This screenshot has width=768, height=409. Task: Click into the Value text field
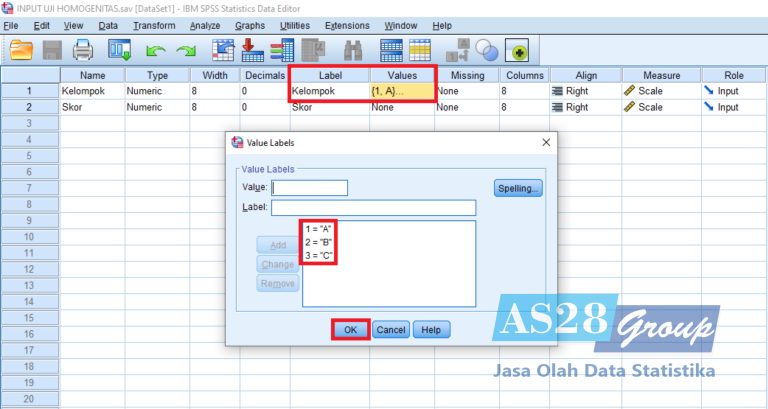coord(310,188)
